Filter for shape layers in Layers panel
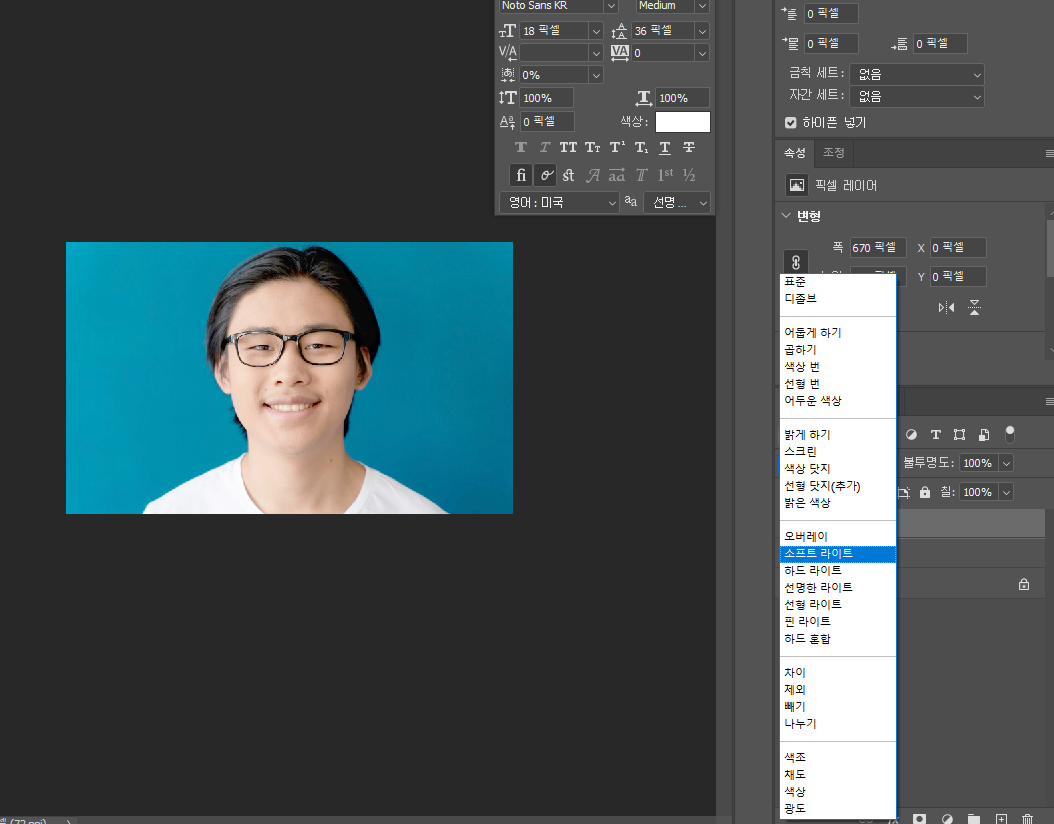This screenshot has height=824, width=1054. click(959, 434)
